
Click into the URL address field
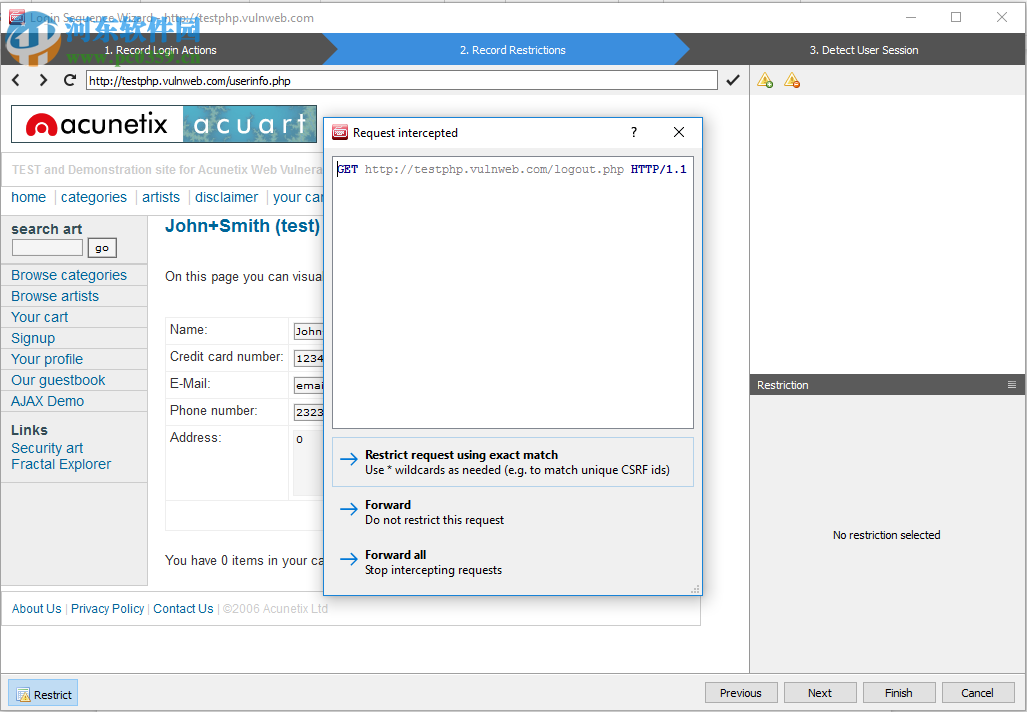coord(401,81)
